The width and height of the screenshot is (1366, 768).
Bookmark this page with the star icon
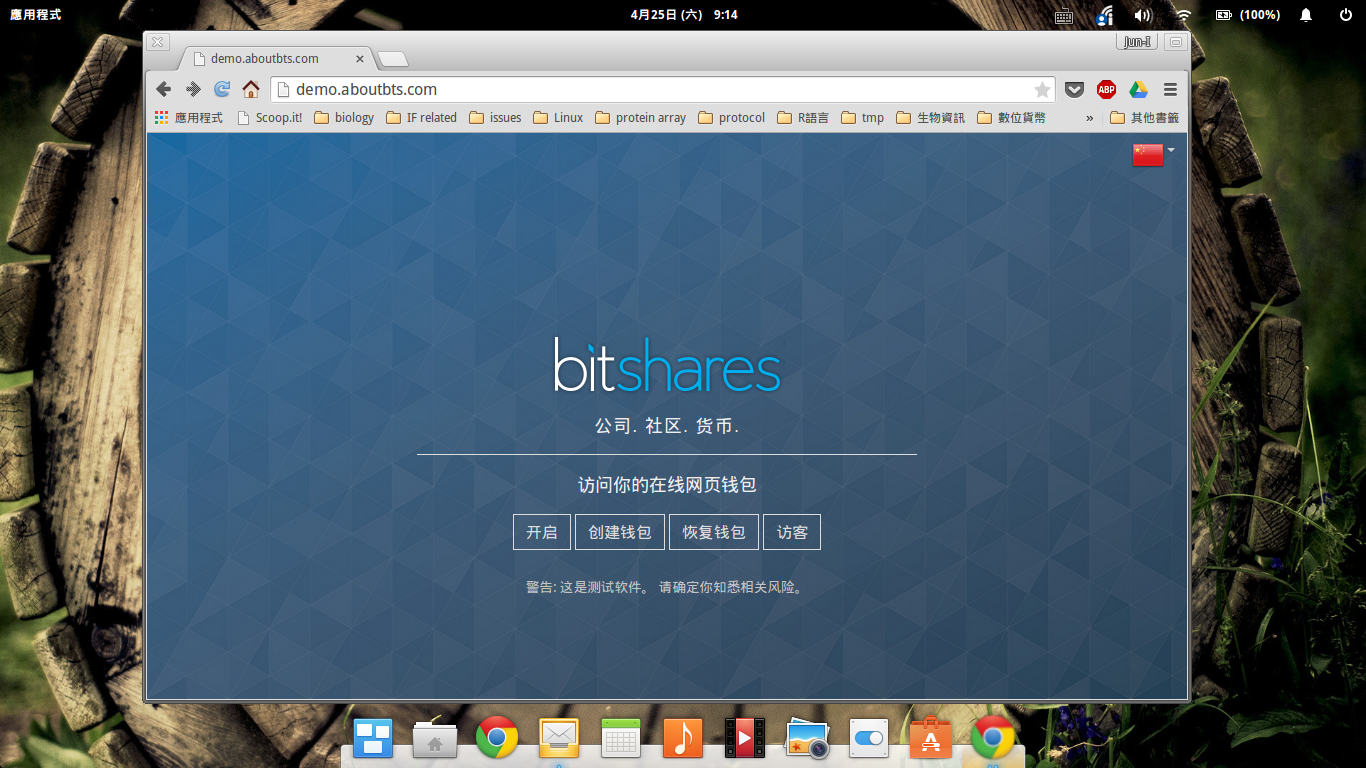click(1042, 90)
